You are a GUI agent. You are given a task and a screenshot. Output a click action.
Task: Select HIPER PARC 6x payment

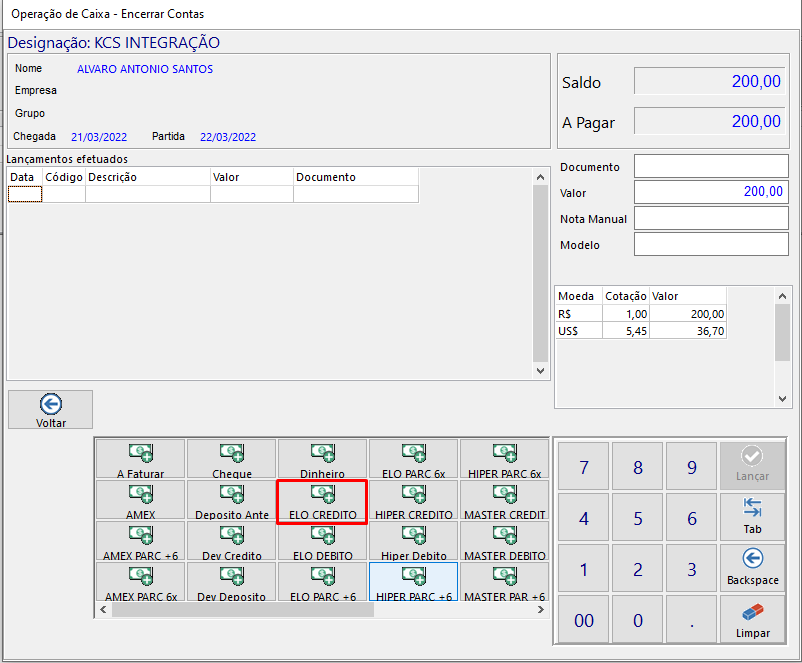click(504, 459)
